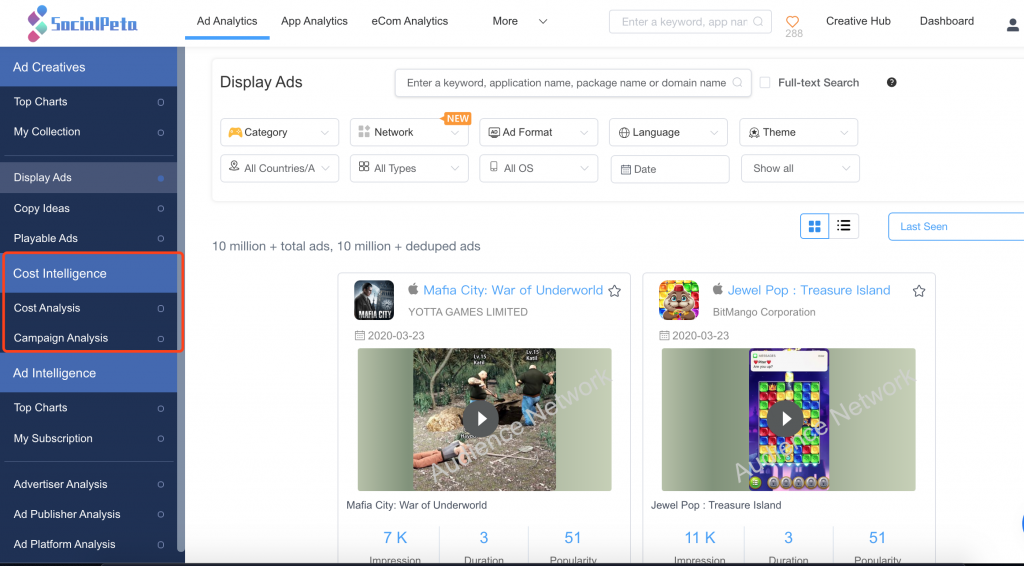Image resolution: width=1024 pixels, height=566 pixels.
Task: Open the Dashboard link
Action: coord(946,21)
